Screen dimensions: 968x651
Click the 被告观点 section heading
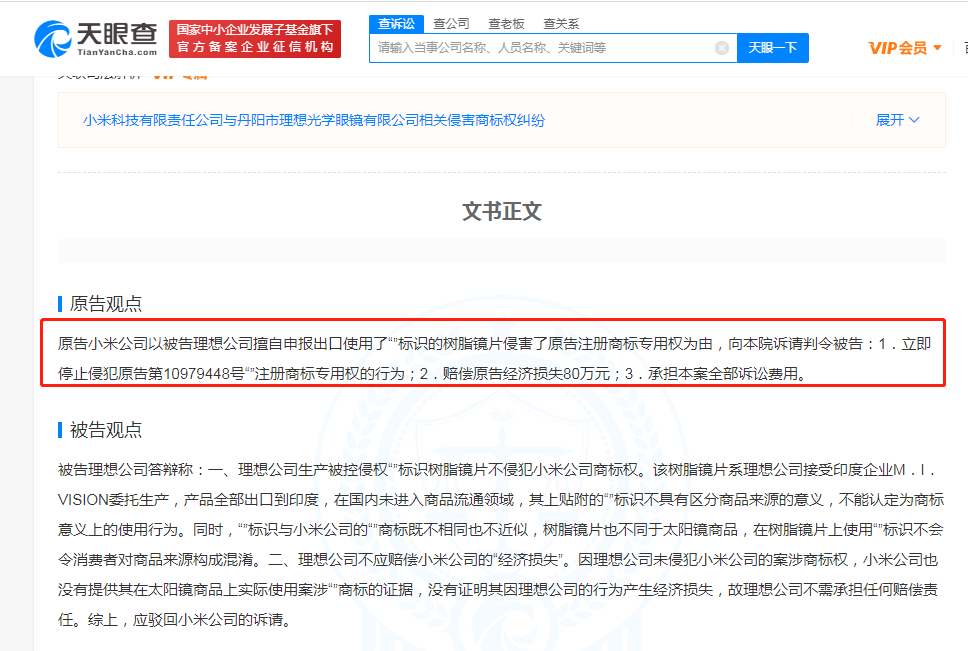(x=105, y=429)
